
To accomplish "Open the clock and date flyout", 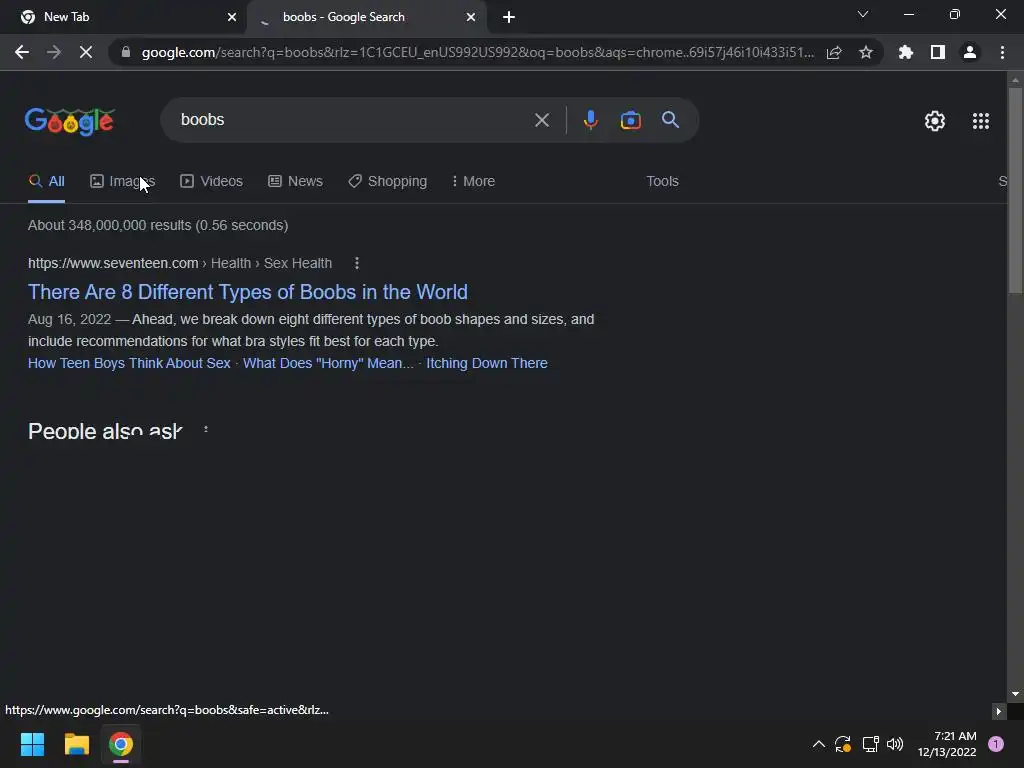I will tap(947, 744).
